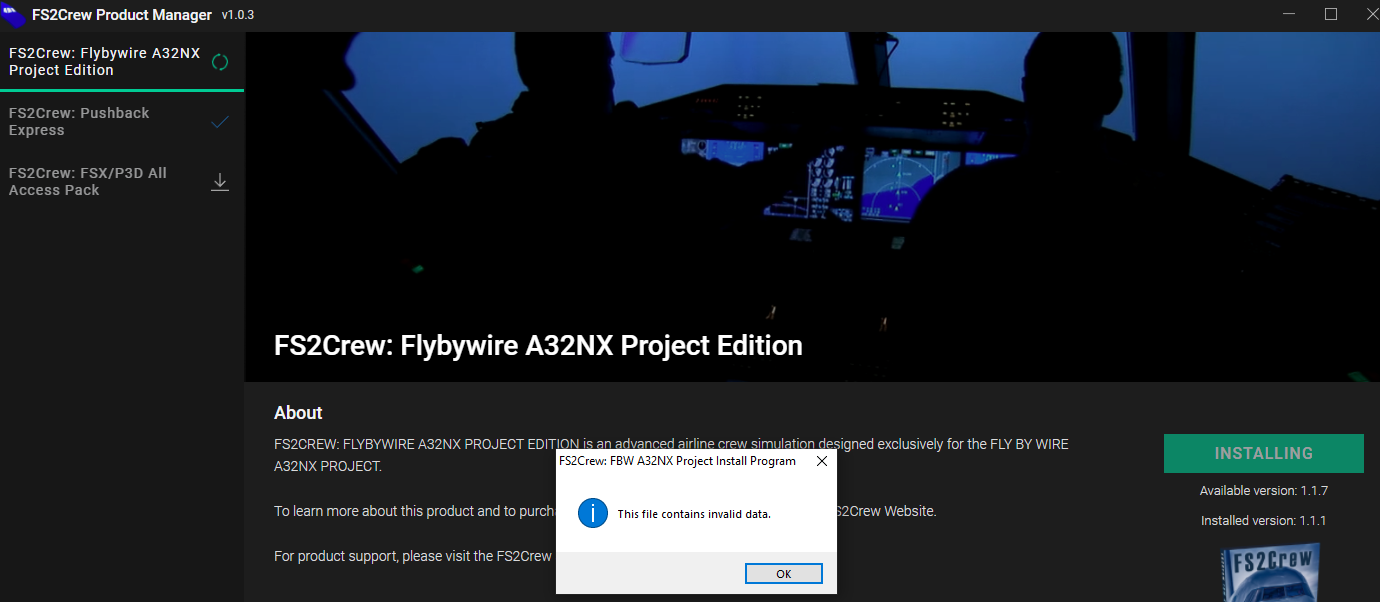Click the blue info icon in the dialog

[593, 514]
